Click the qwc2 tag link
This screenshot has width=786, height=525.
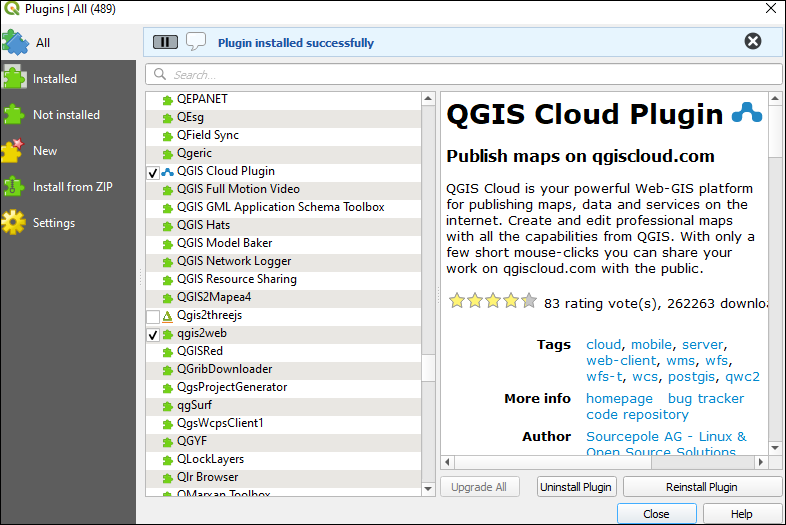(742, 377)
